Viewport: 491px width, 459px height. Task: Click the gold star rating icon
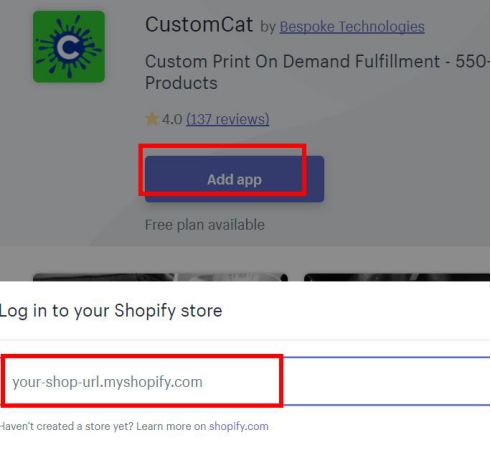coord(152,119)
